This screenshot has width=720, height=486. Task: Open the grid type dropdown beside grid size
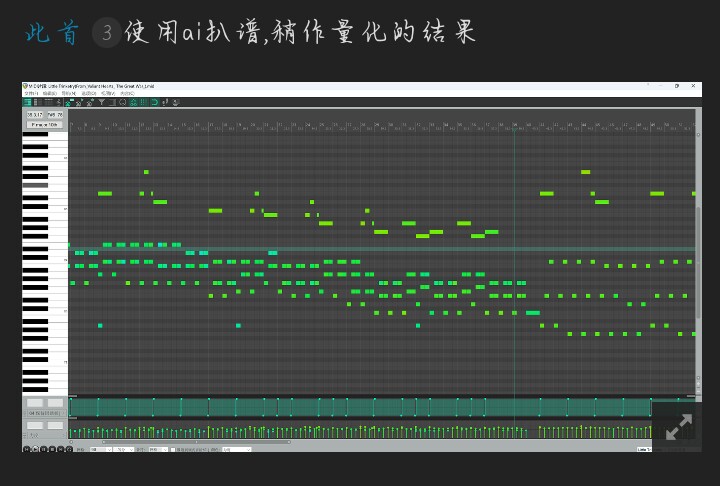[124, 449]
